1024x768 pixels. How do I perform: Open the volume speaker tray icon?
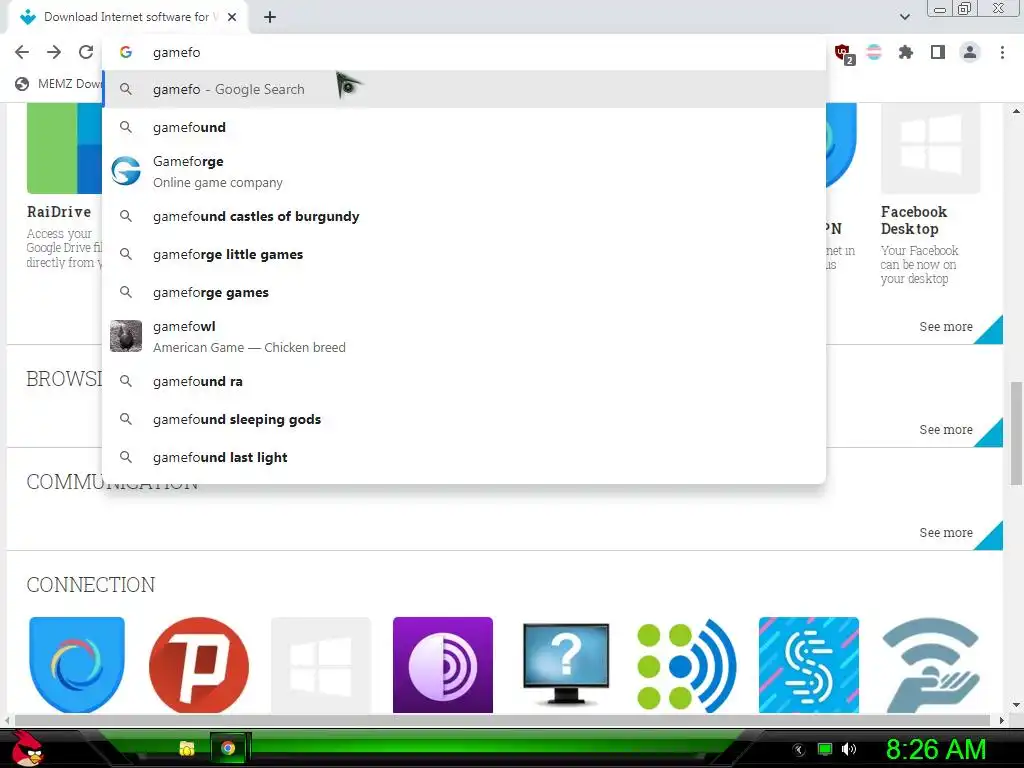(x=849, y=749)
